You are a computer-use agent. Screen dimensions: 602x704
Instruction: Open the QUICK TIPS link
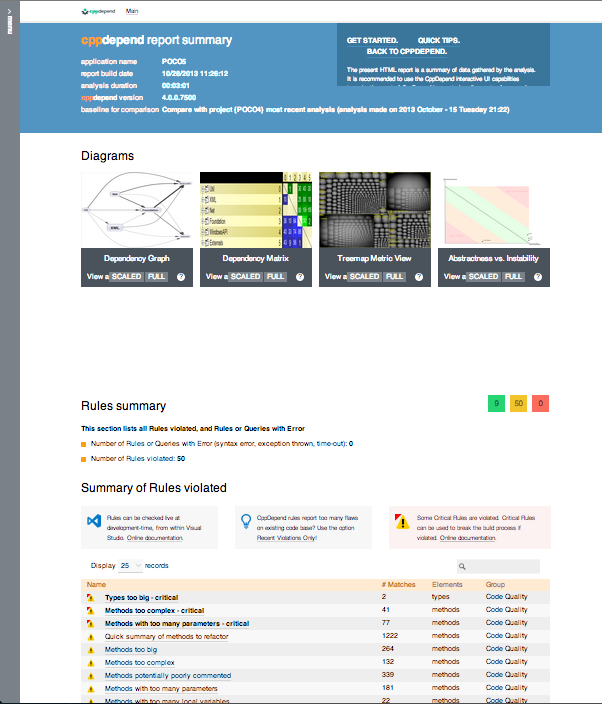439,40
